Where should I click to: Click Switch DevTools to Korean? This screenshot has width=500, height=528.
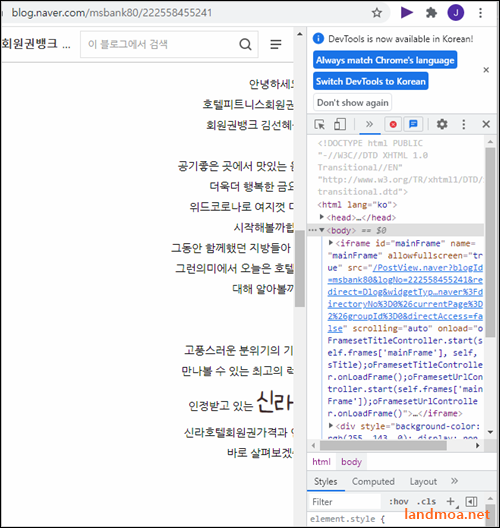coord(371,81)
